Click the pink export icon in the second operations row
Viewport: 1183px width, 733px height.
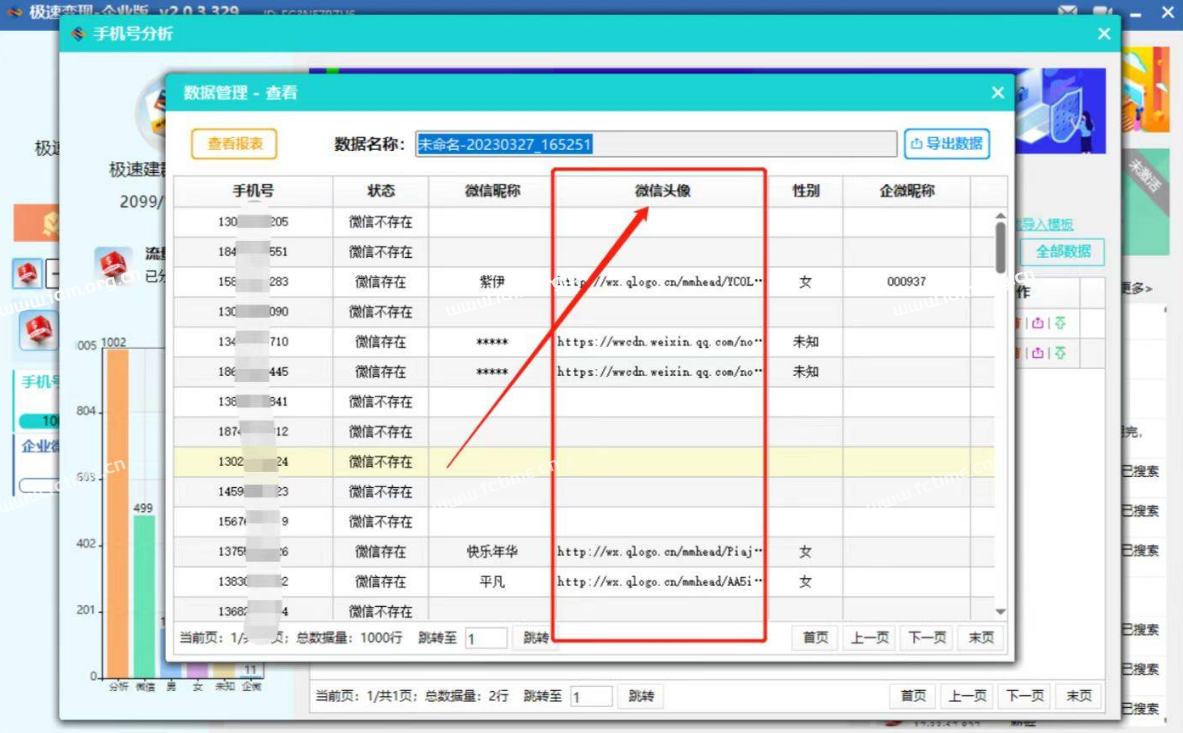[x=1038, y=353]
